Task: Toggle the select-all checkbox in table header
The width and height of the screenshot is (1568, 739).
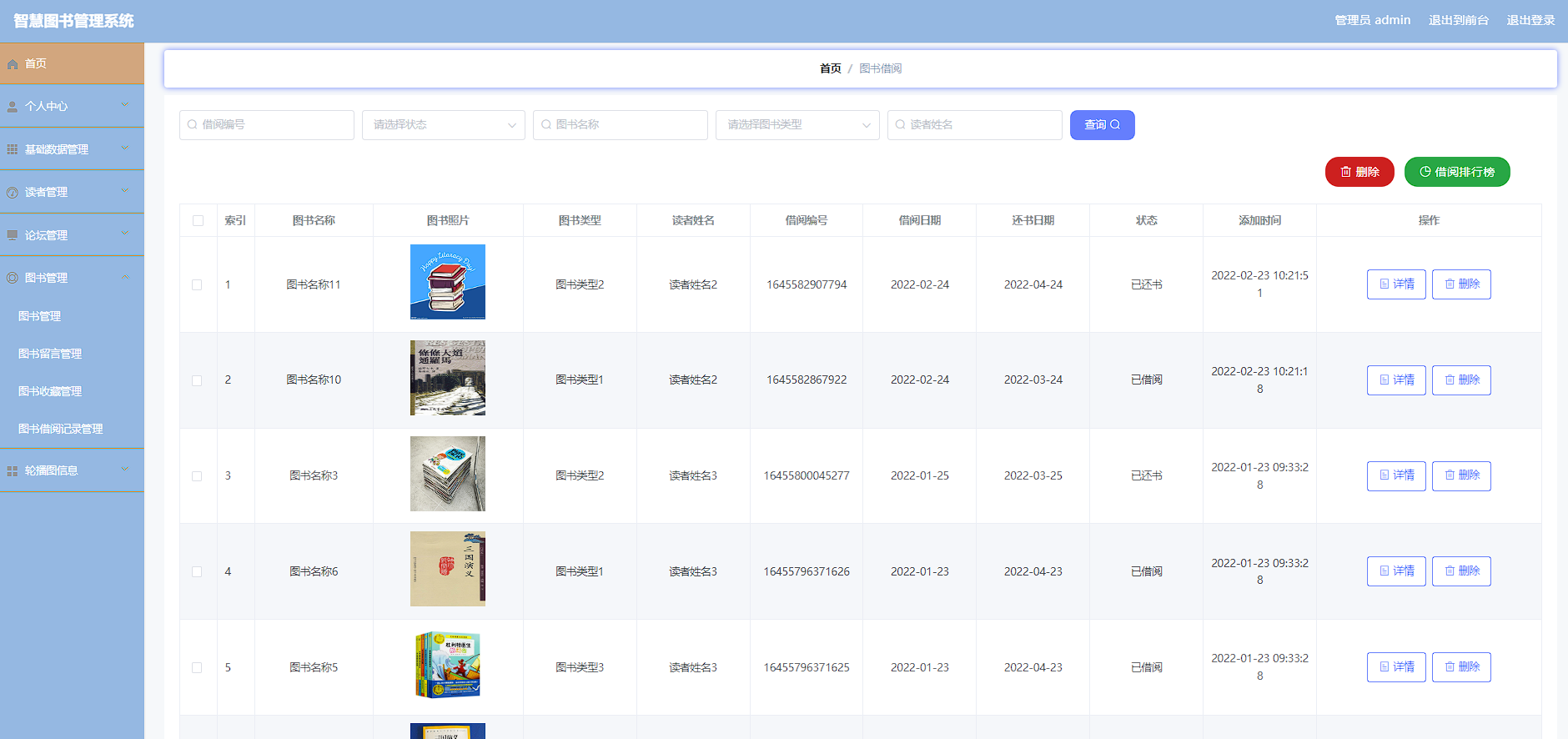Action: tap(198, 221)
